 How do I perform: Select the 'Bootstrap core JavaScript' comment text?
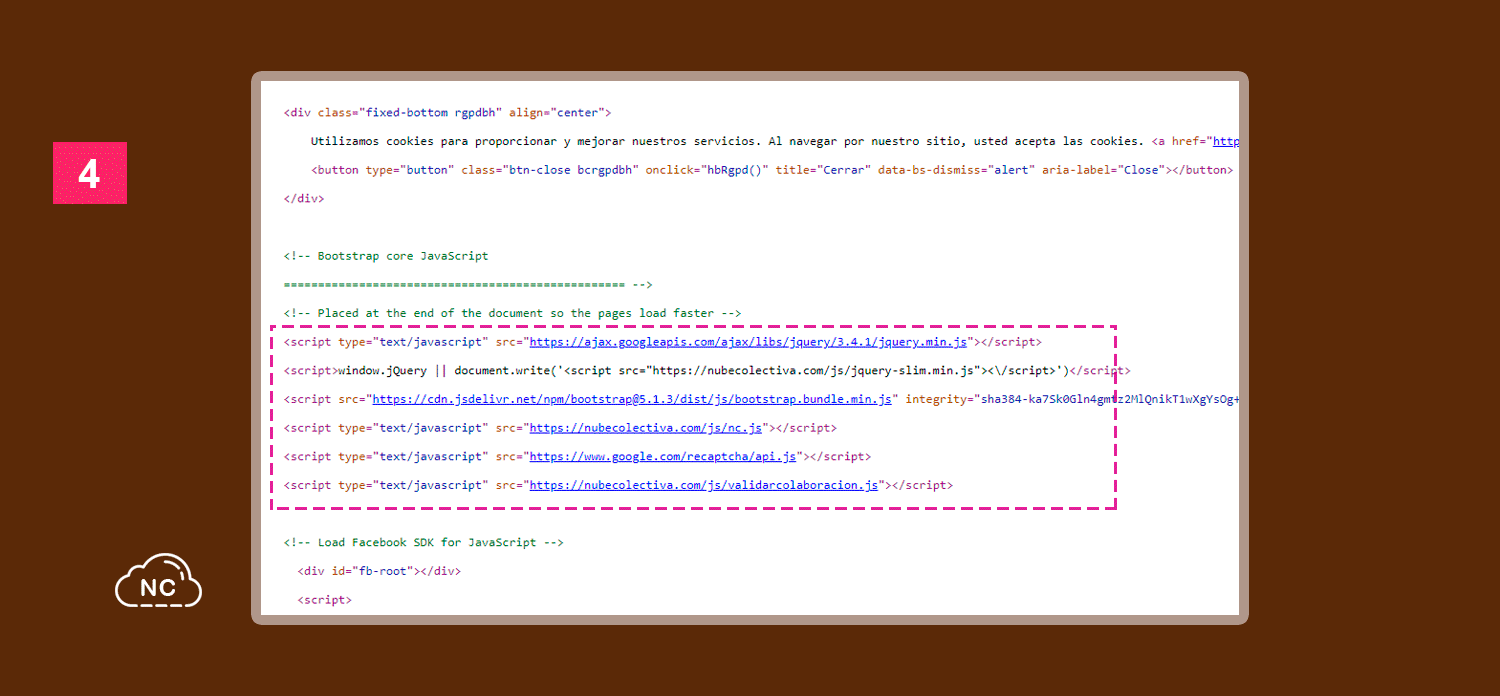(386, 256)
